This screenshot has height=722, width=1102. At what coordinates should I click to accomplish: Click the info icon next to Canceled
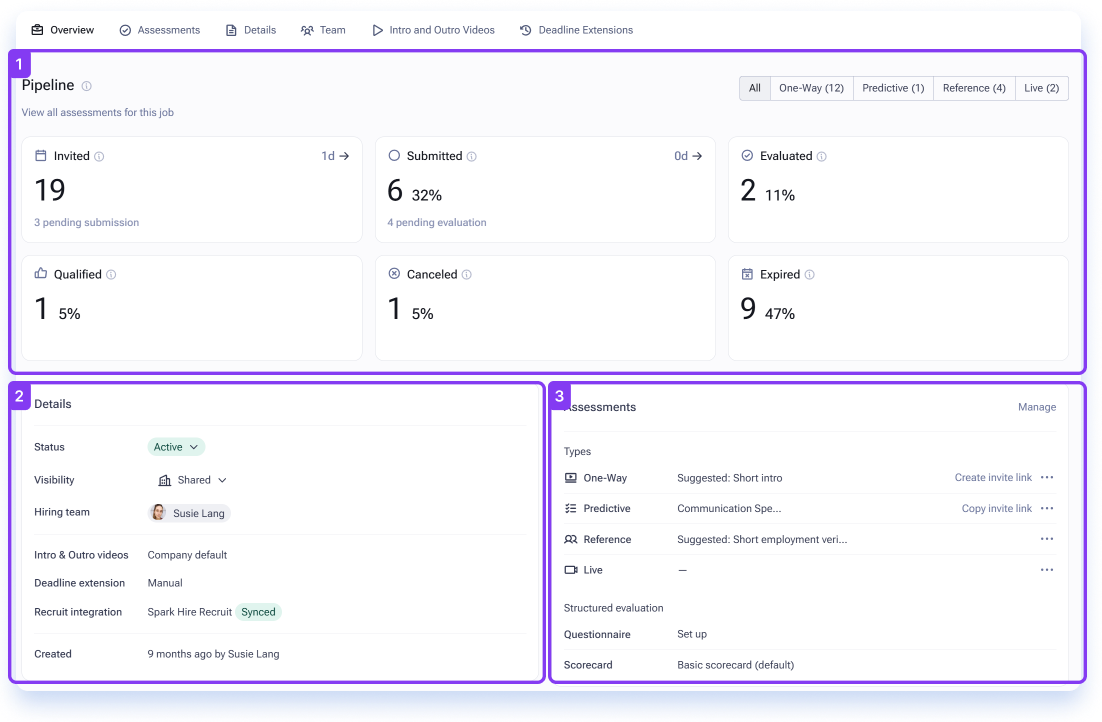(x=467, y=275)
